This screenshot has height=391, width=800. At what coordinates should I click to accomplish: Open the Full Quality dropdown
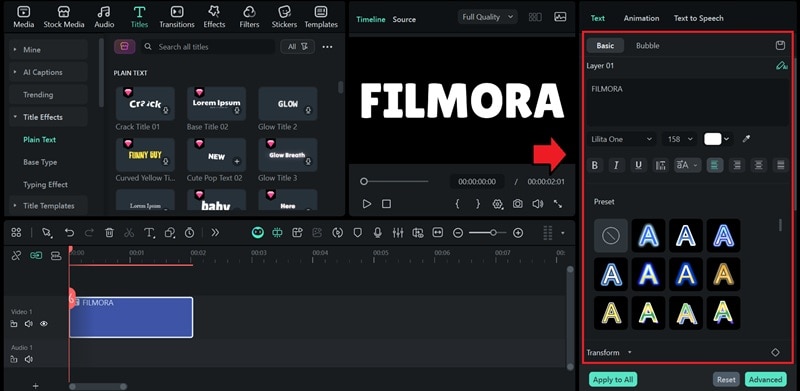pyautogui.click(x=487, y=17)
